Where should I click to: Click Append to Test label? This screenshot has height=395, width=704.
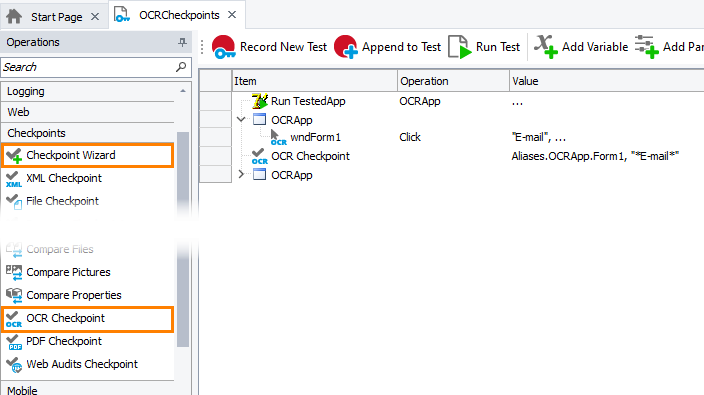[401, 47]
